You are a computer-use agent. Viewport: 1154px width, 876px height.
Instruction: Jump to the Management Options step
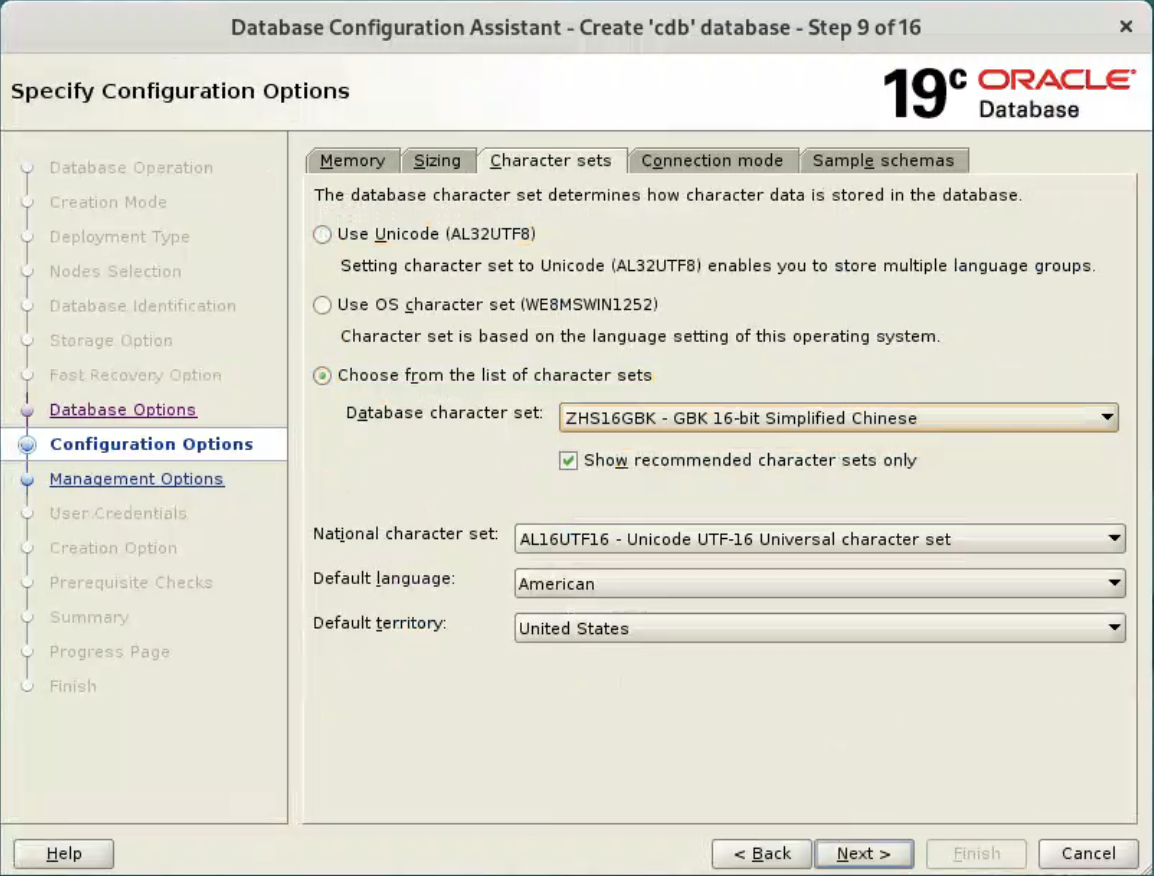click(x=137, y=478)
